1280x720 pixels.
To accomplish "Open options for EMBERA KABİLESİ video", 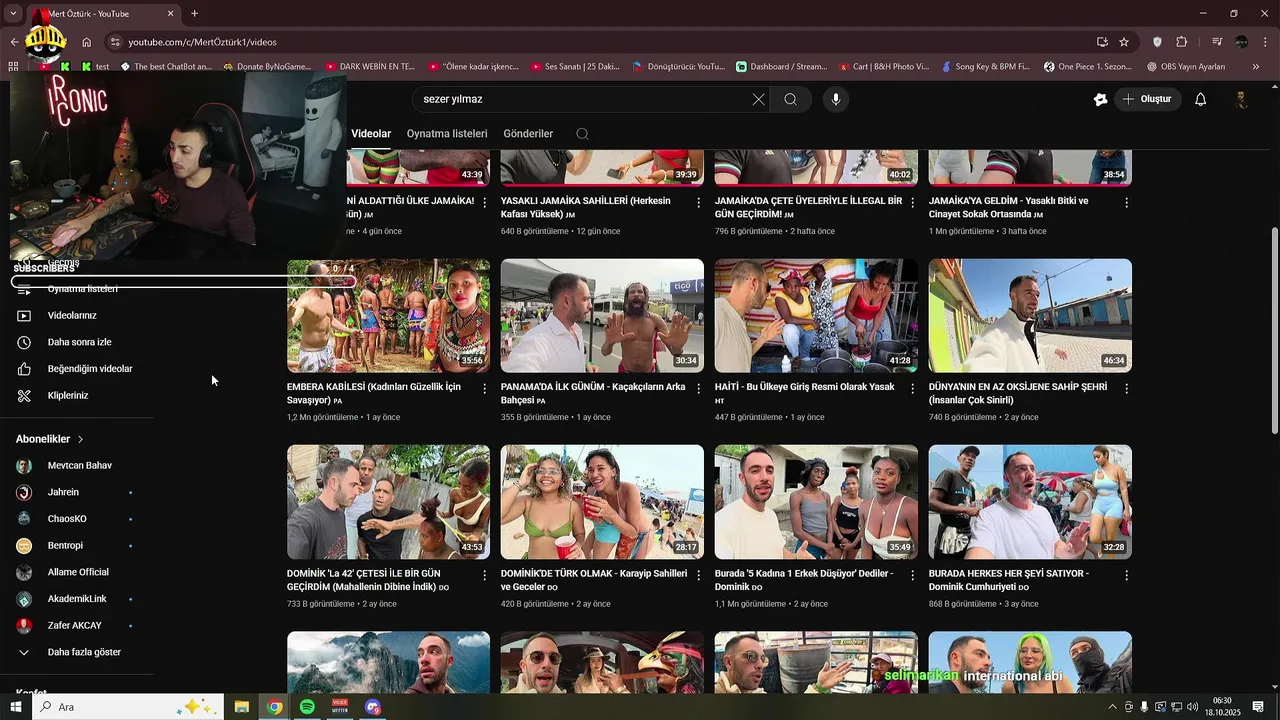I will coord(485,388).
